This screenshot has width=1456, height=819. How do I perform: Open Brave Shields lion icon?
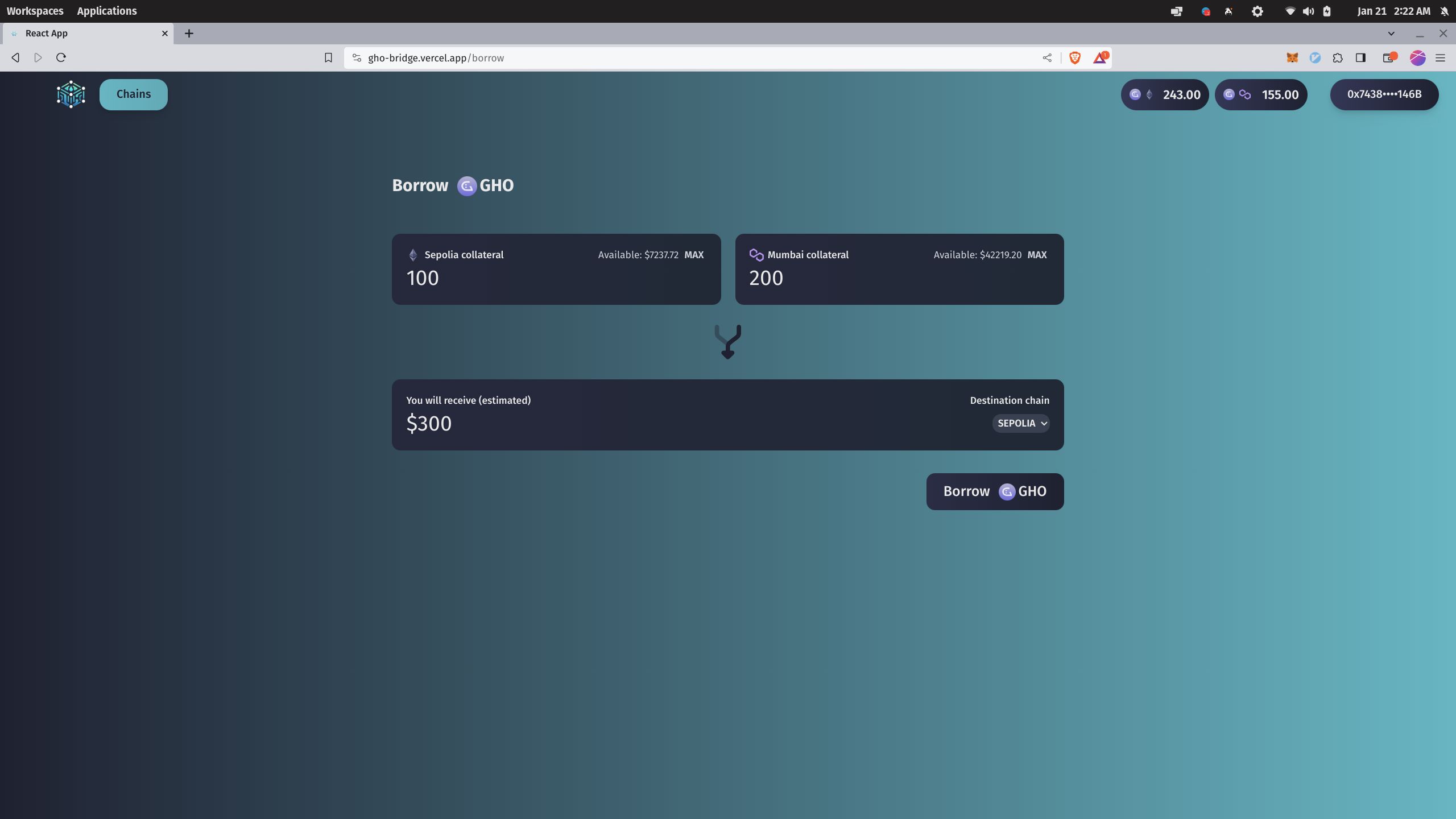1075,57
